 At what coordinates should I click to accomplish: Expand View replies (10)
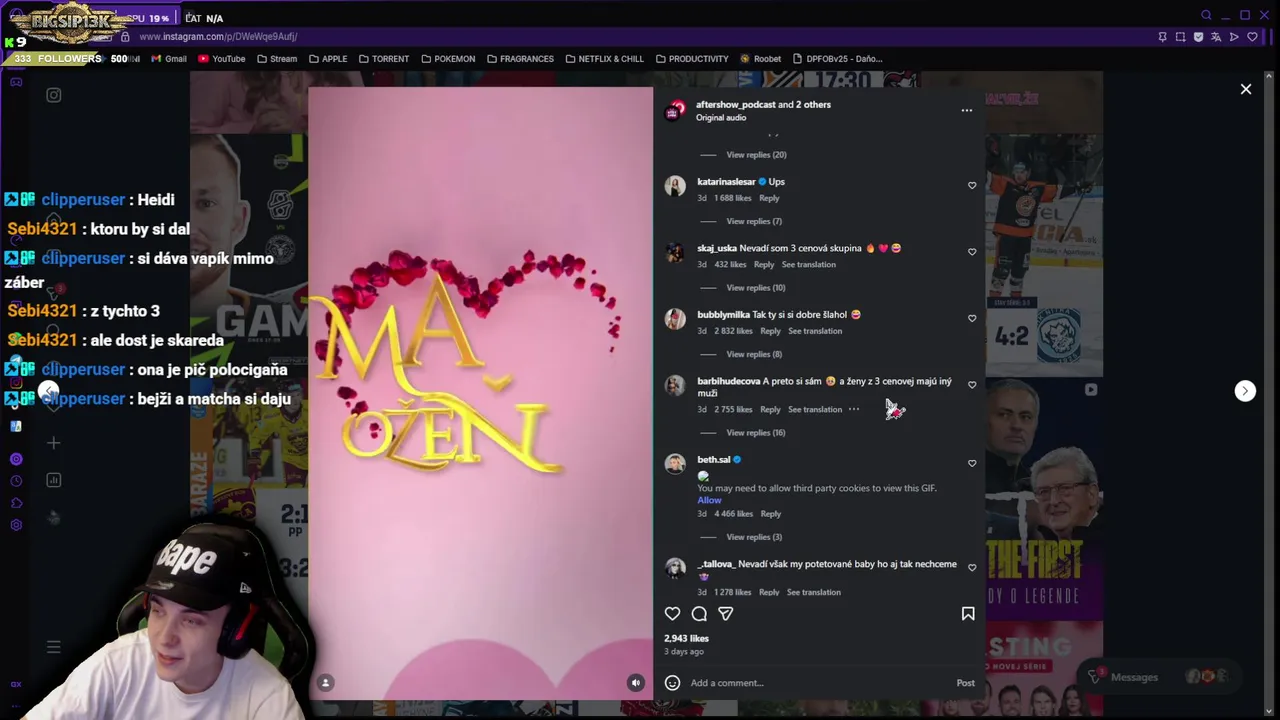point(756,288)
